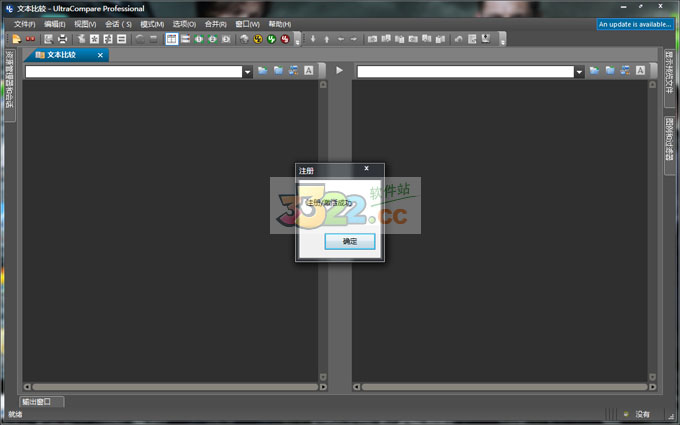Open the 视图(V) menu
This screenshot has width=680, height=425.
click(x=85, y=24)
